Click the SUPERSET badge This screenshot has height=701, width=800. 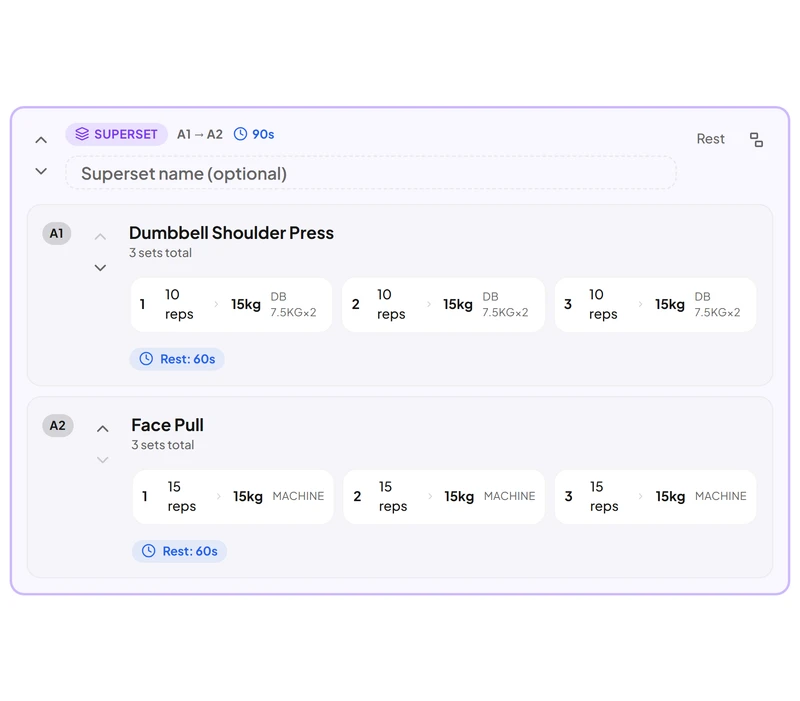pyautogui.click(x=116, y=134)
